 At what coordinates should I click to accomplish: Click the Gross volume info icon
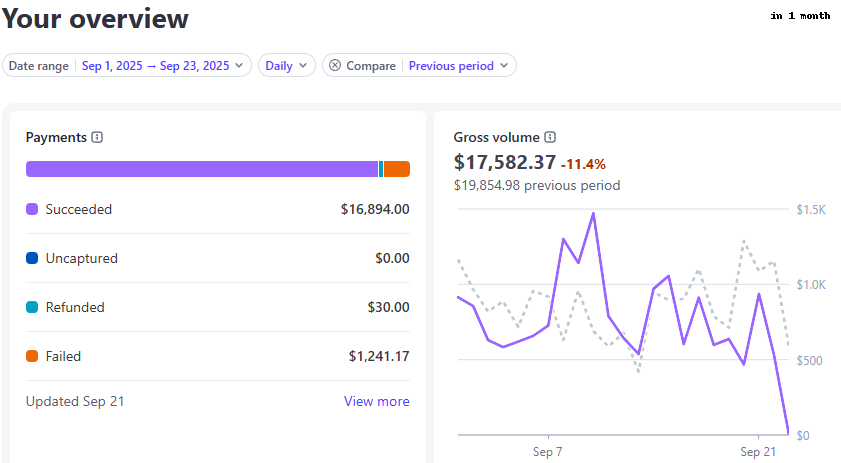[x=550, y=138]
